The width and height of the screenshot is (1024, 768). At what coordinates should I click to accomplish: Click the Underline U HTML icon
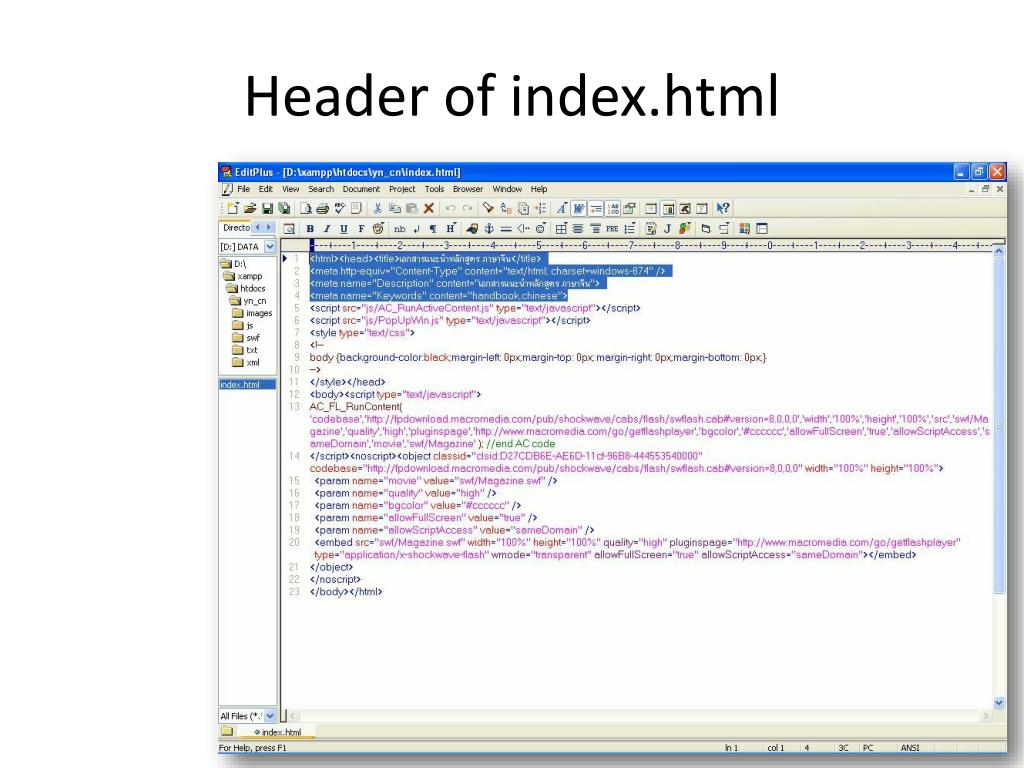[344, 229]
